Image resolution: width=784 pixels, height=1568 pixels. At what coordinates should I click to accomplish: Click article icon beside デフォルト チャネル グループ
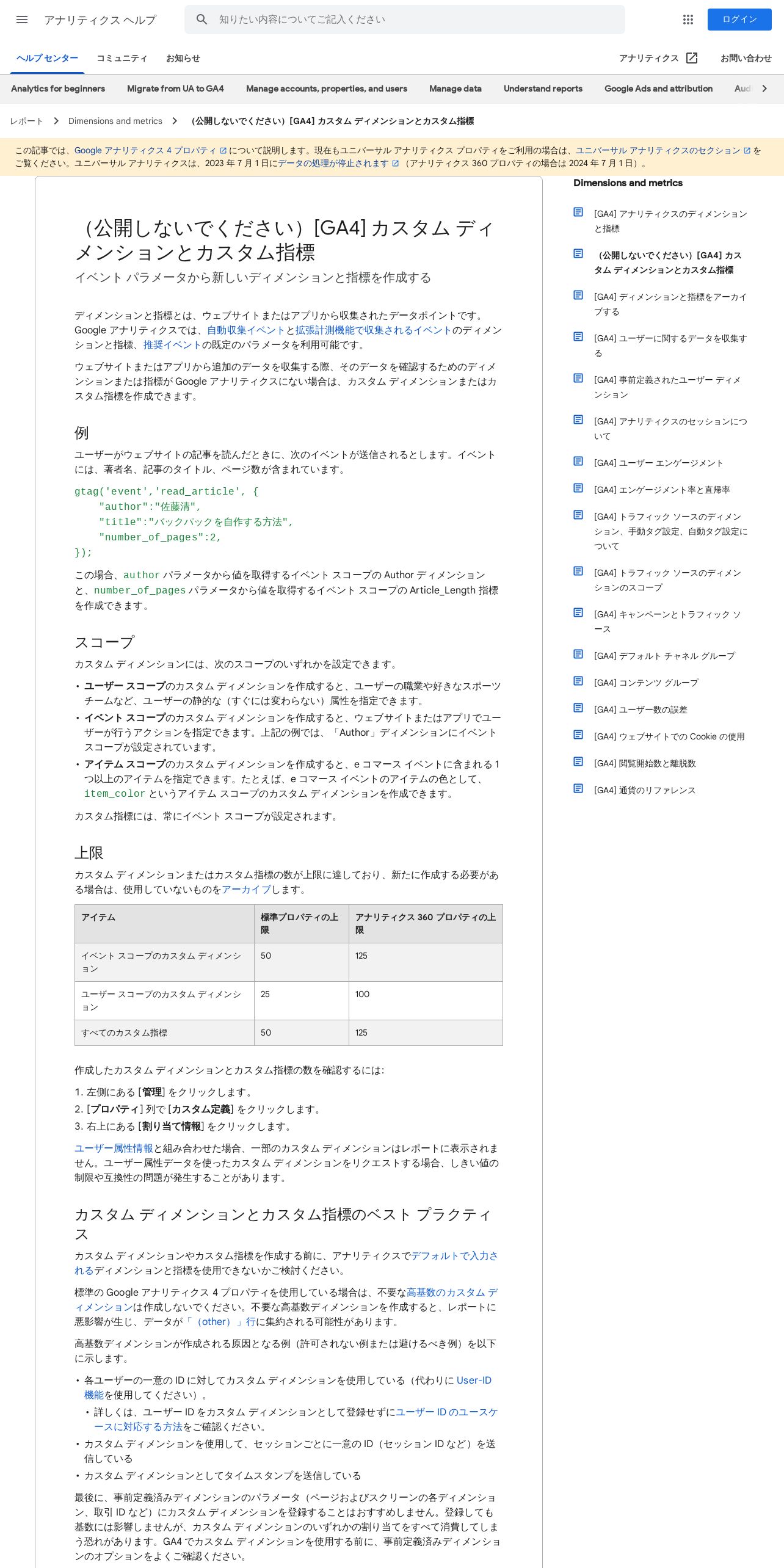578,654
